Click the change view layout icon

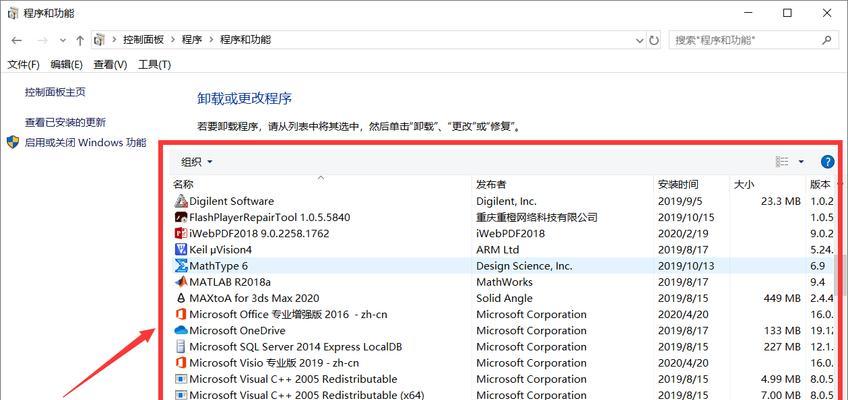point(782,162)
